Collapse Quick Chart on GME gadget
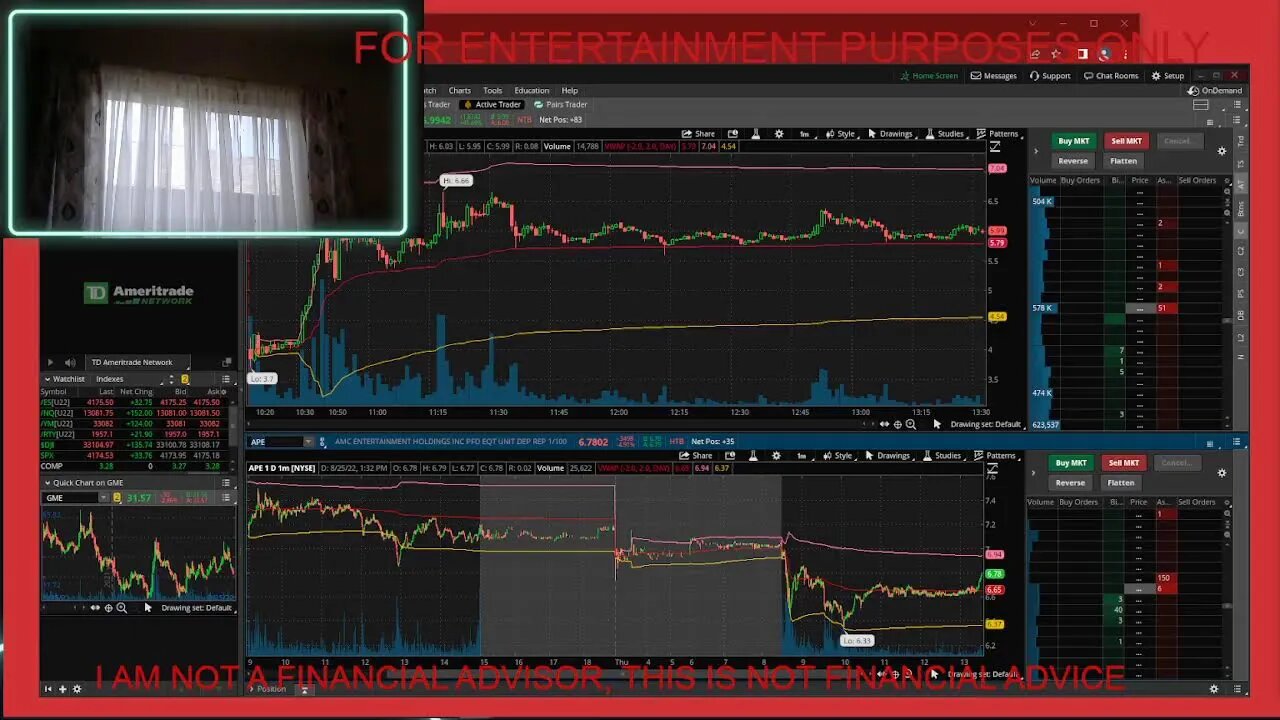The image size is (1280, 720). 47,482
